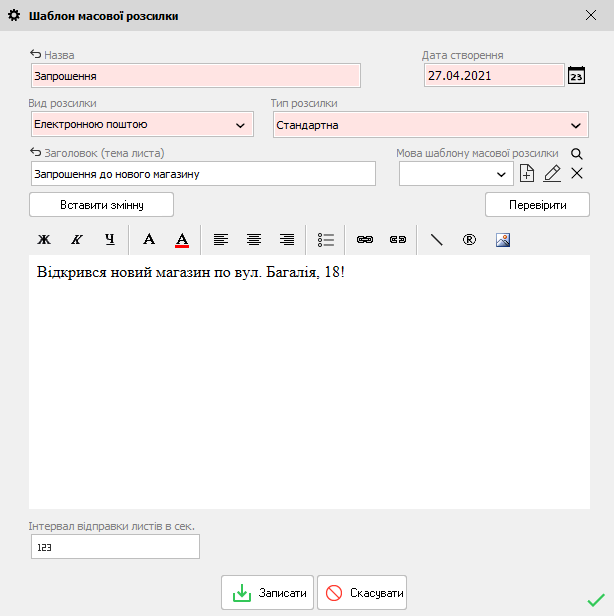Expand the Вид розсилки dropdown

coord(240,125)
